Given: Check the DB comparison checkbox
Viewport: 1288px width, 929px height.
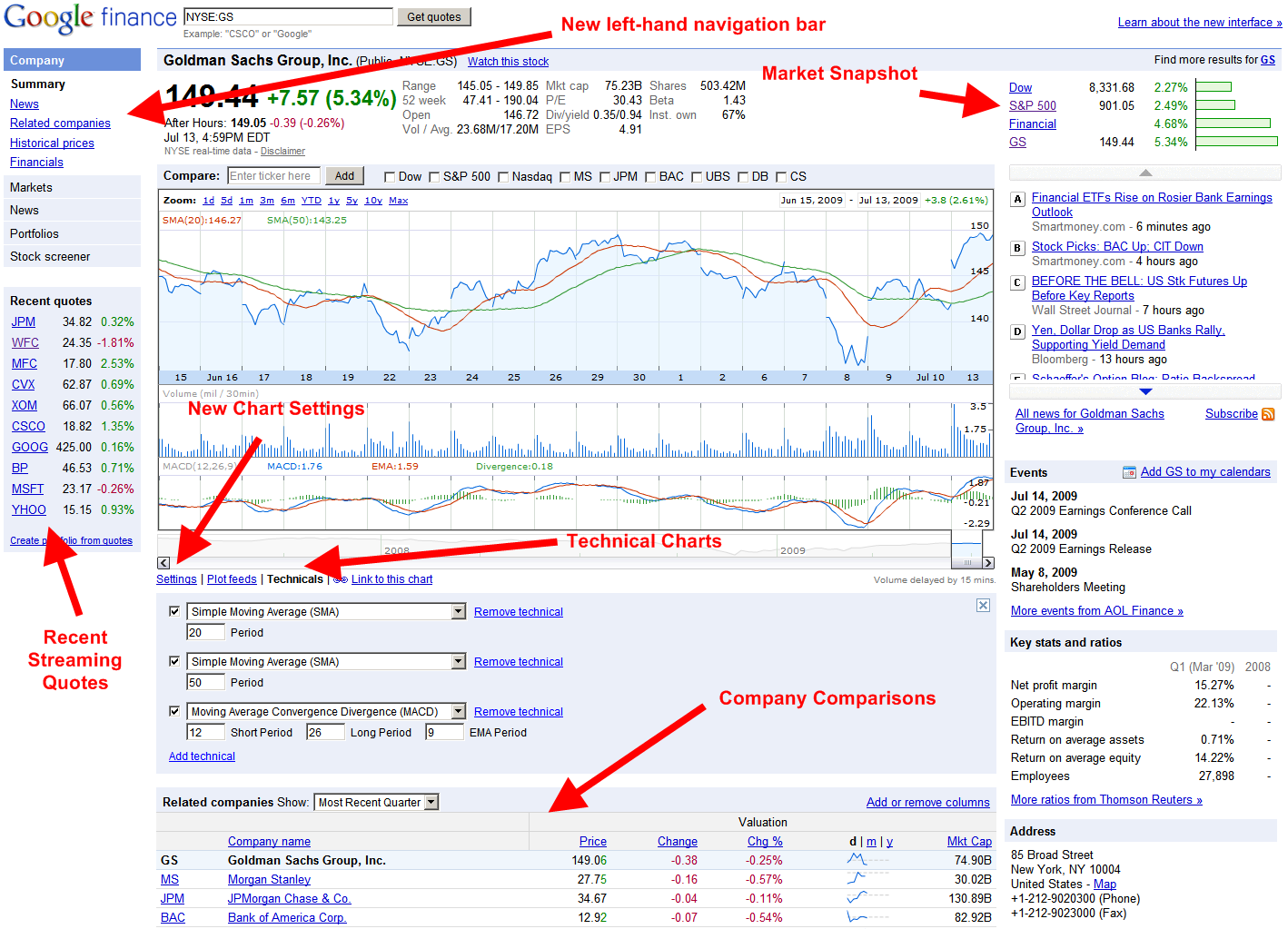Looking at the screenshot, I should tap(743, 177).
